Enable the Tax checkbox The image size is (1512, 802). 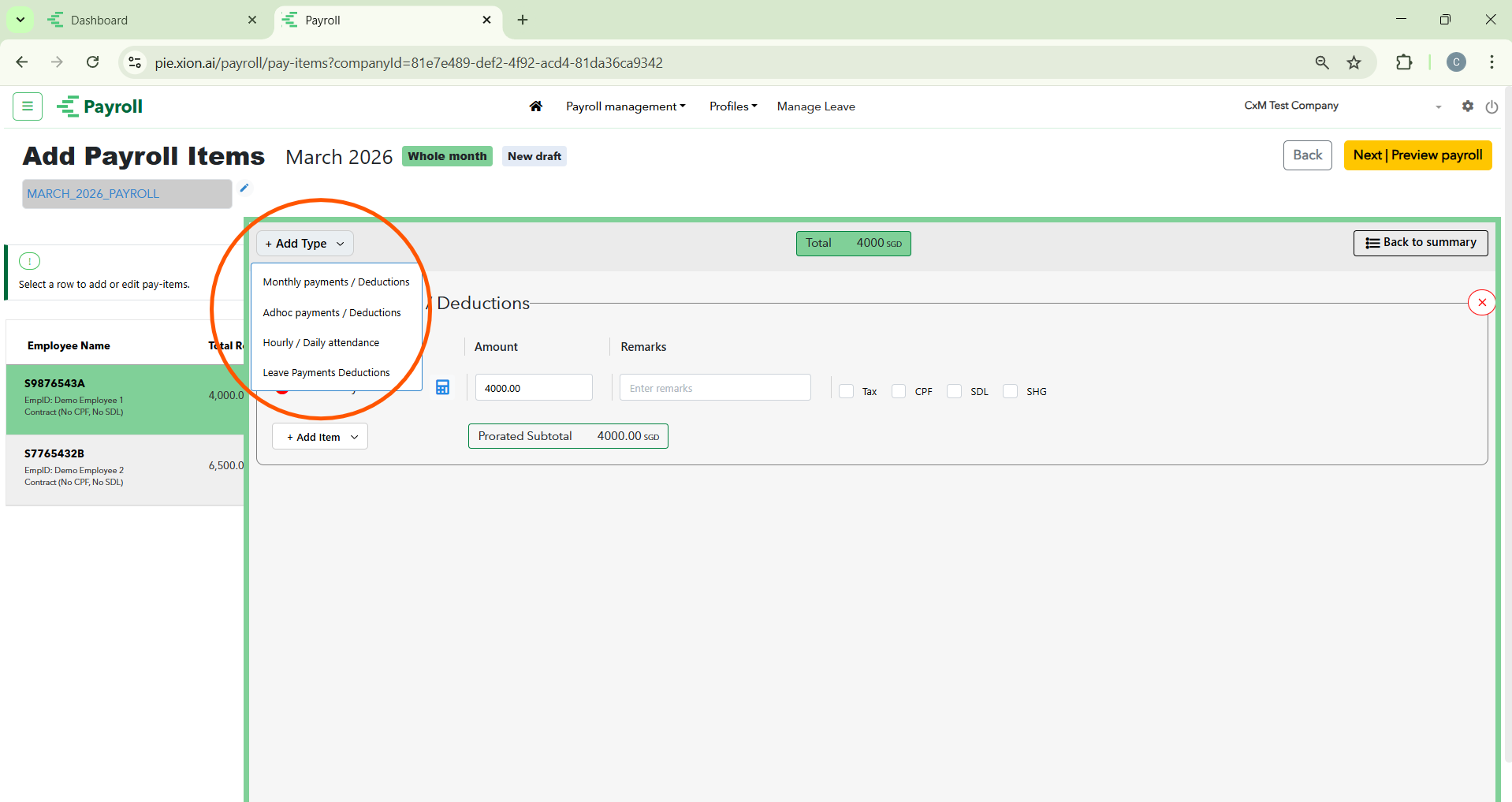pos(847,391)
